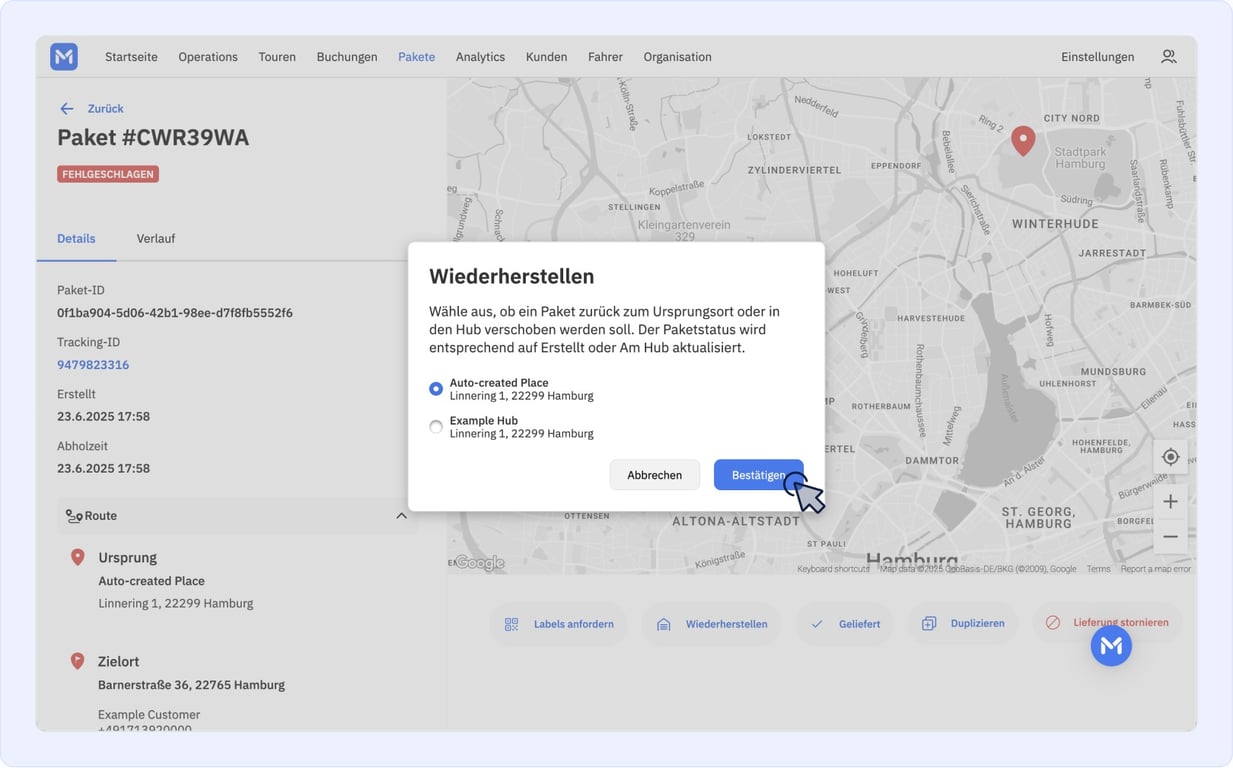1233x768 pixels.
Task: Open the floating M chat bubble
Action: pos(1111,646)
